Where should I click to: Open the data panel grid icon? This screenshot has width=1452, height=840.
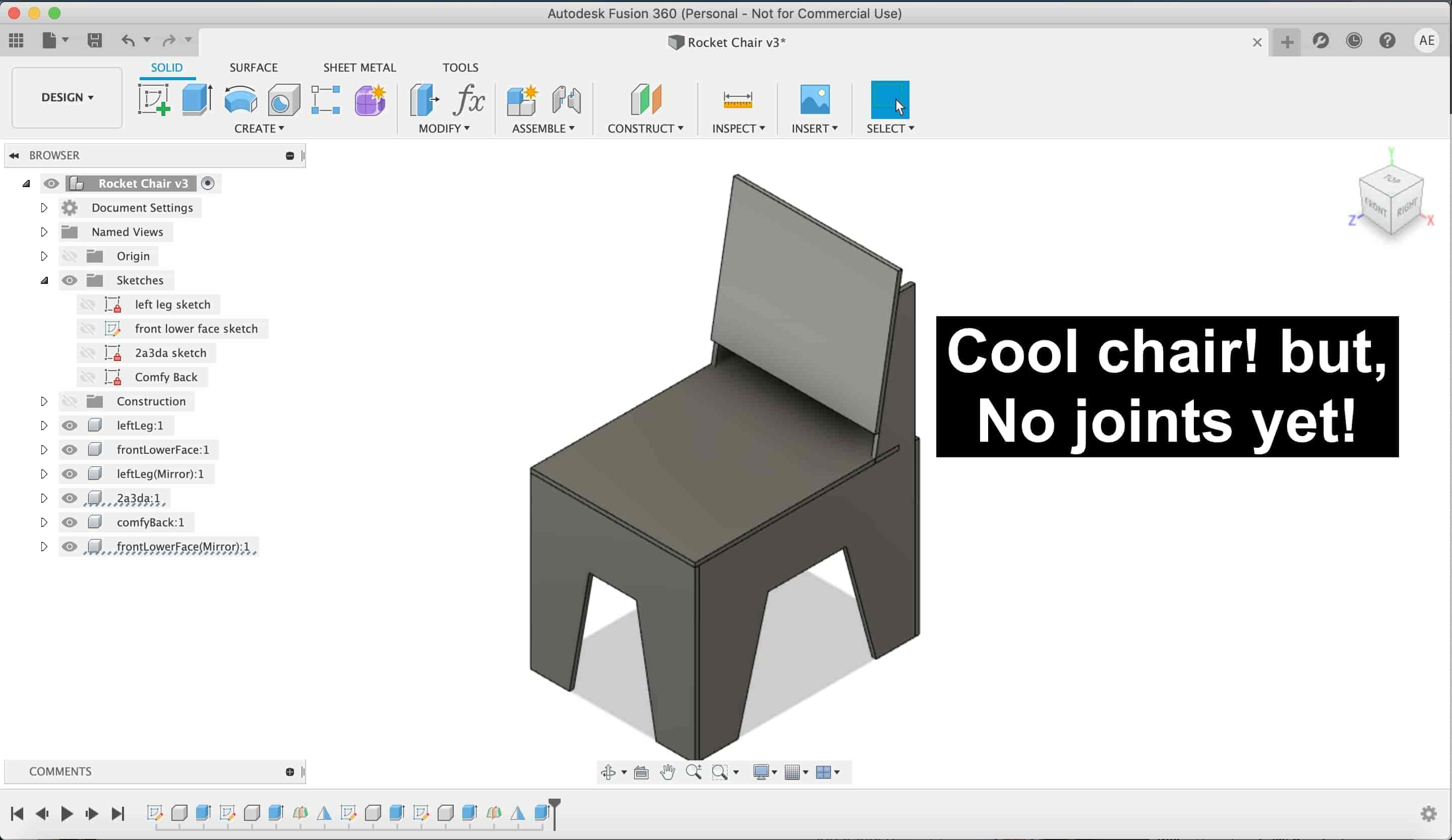[16, 40]
